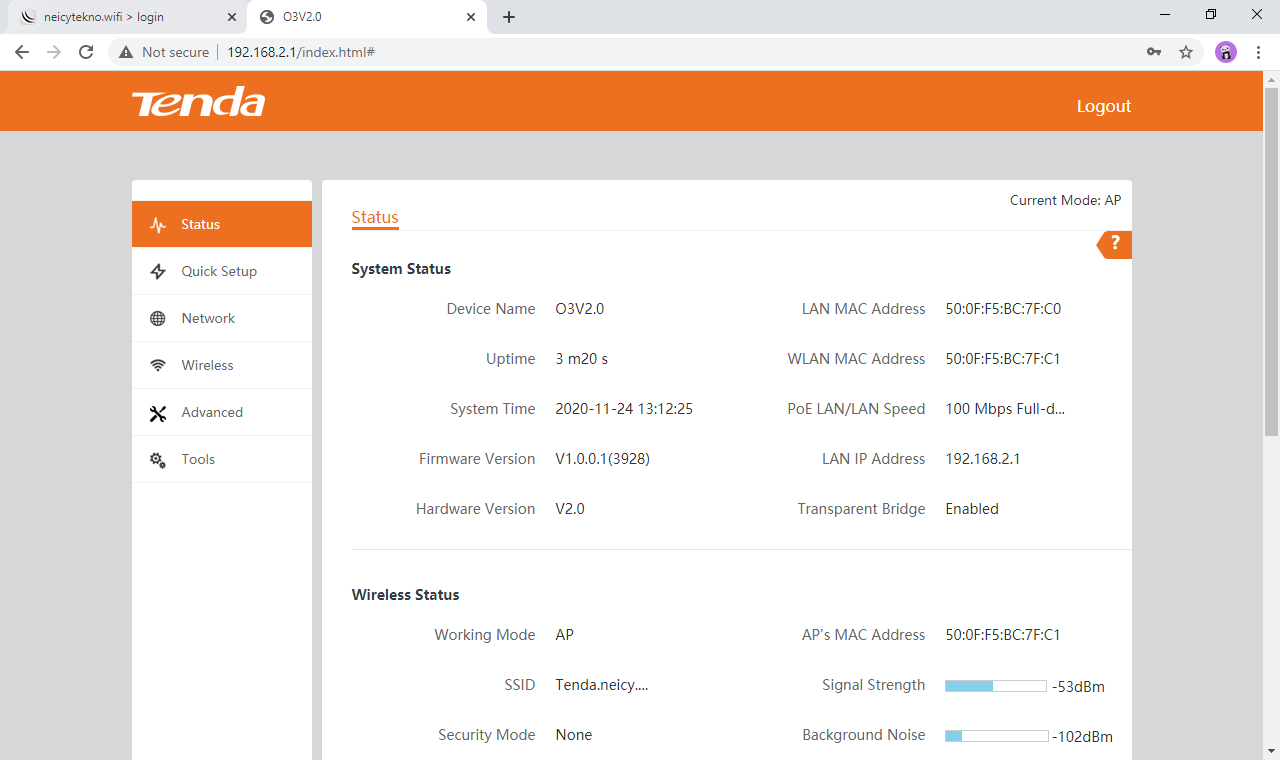1280x760 pixels.
Task: Click the Working Mode value AP
Action: (565, 636)
